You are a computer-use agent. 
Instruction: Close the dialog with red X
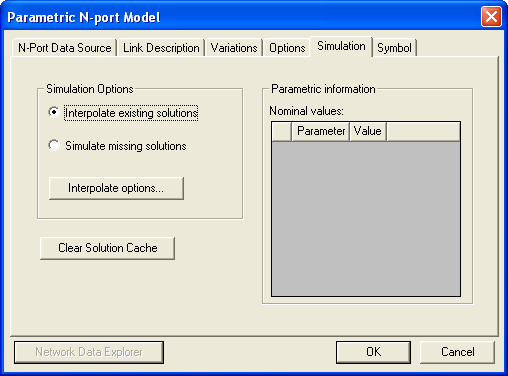[491, 17]
